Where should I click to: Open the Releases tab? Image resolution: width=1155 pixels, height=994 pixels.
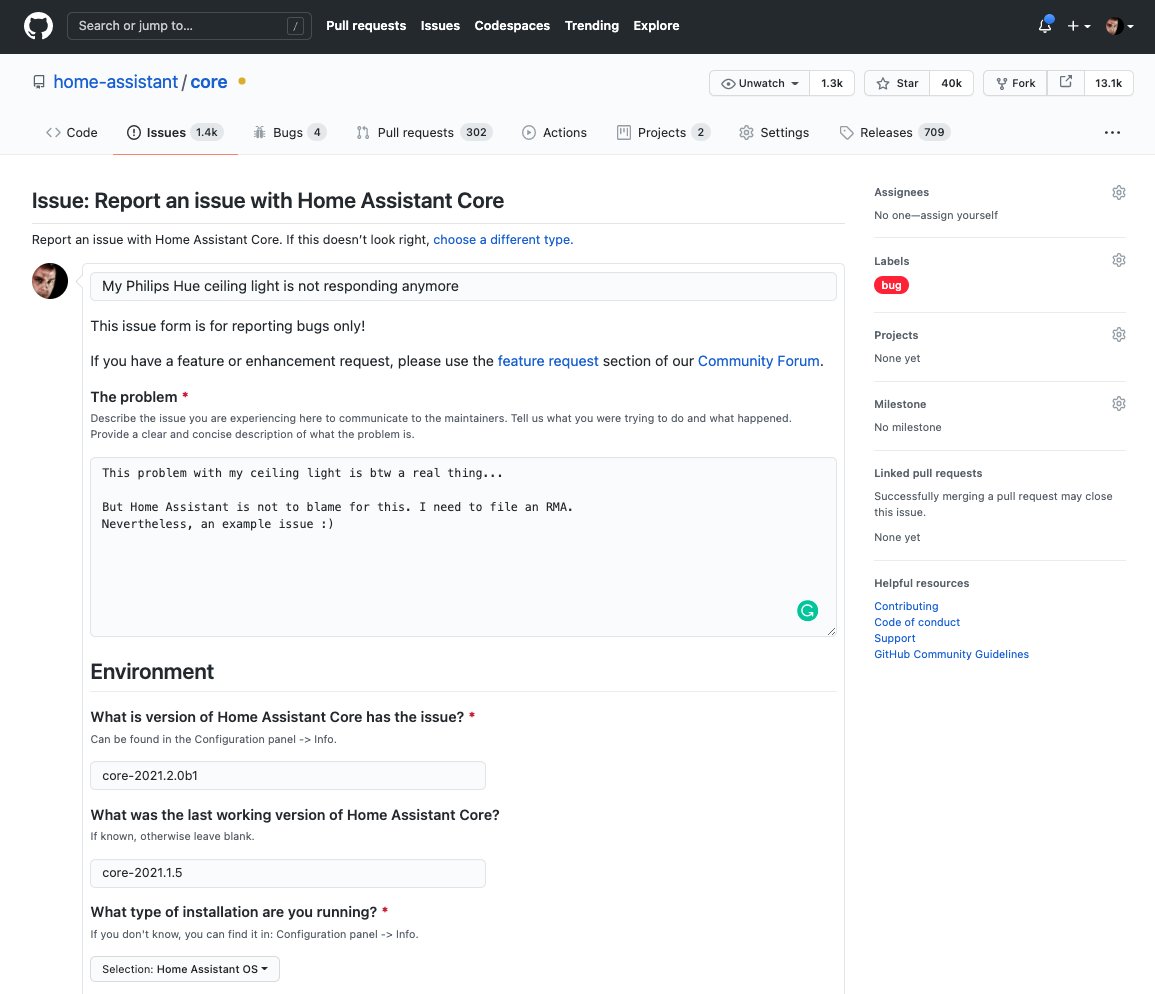(894, 133)
